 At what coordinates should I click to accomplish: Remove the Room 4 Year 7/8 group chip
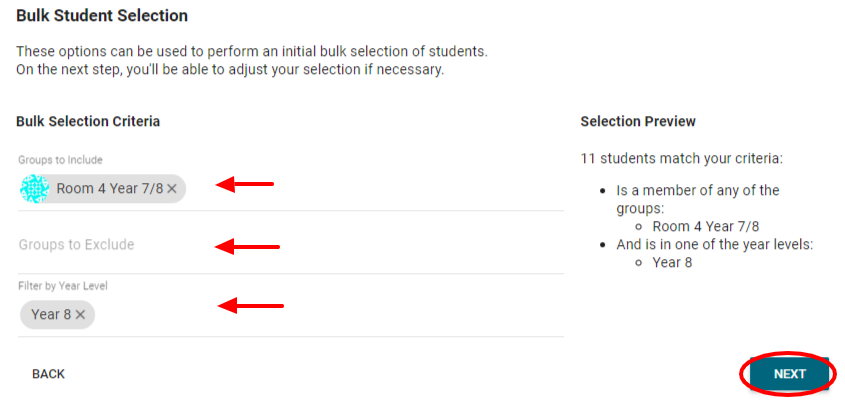(x=172, y=188)
